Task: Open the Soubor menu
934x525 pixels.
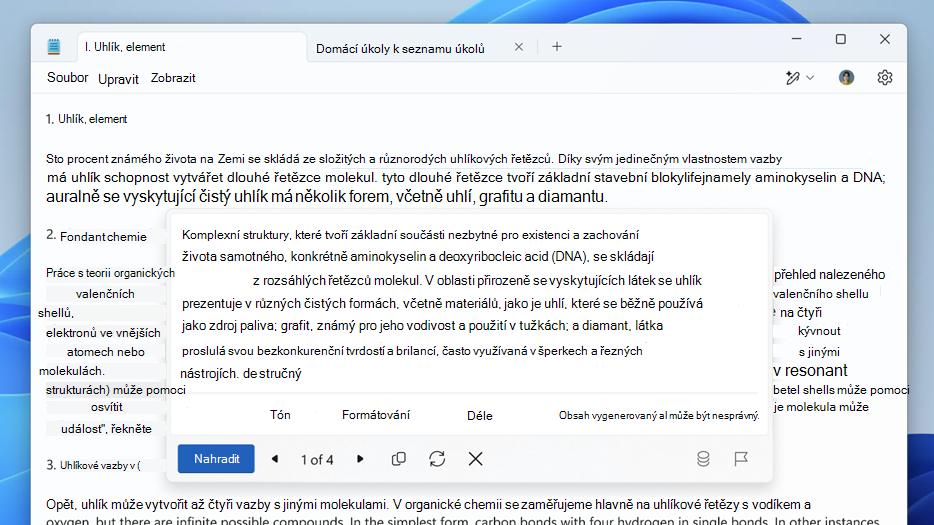Action: [x=67, y=77]
